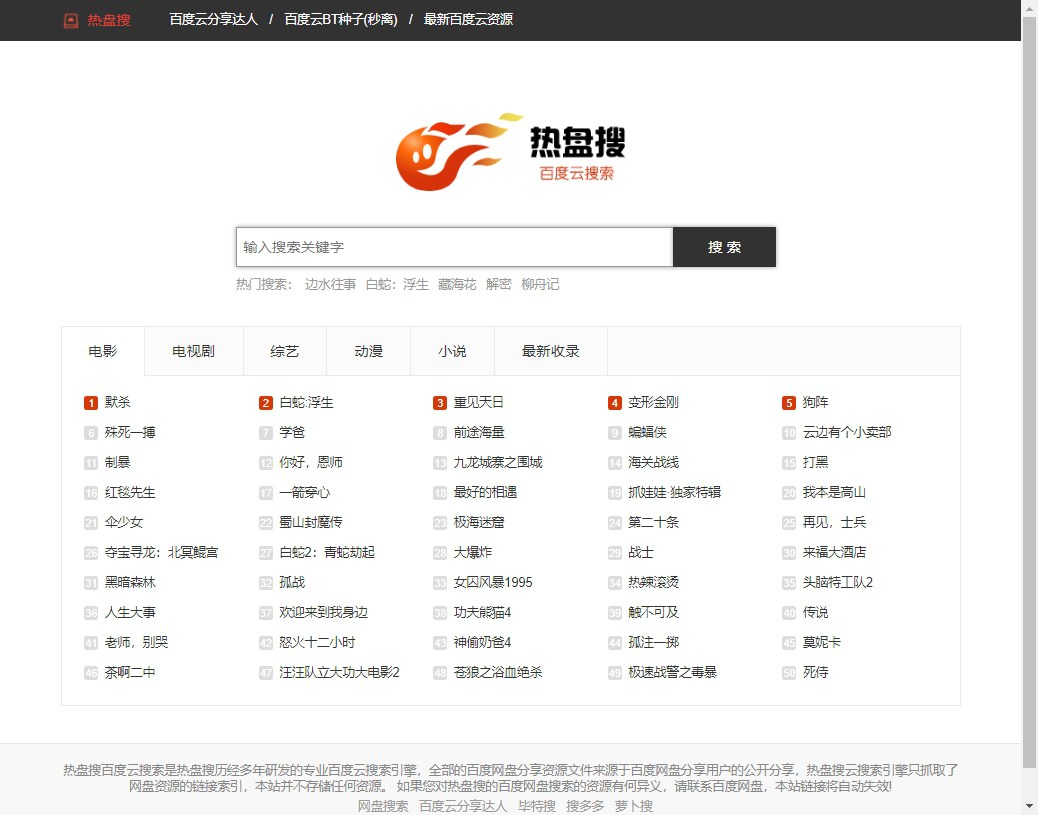Open movie 殊死一搏

click(x=130, y=432)
